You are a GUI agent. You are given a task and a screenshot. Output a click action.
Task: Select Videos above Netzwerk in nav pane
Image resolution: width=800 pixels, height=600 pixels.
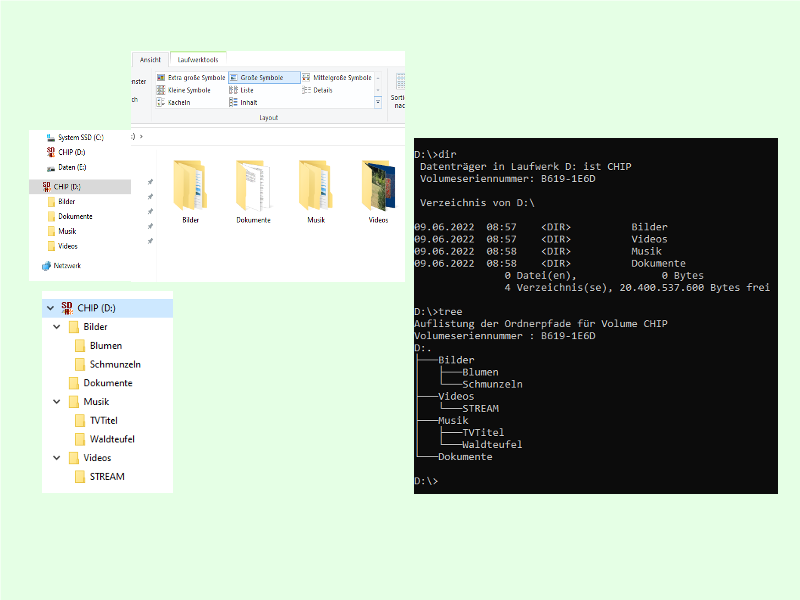pos(62,246)
